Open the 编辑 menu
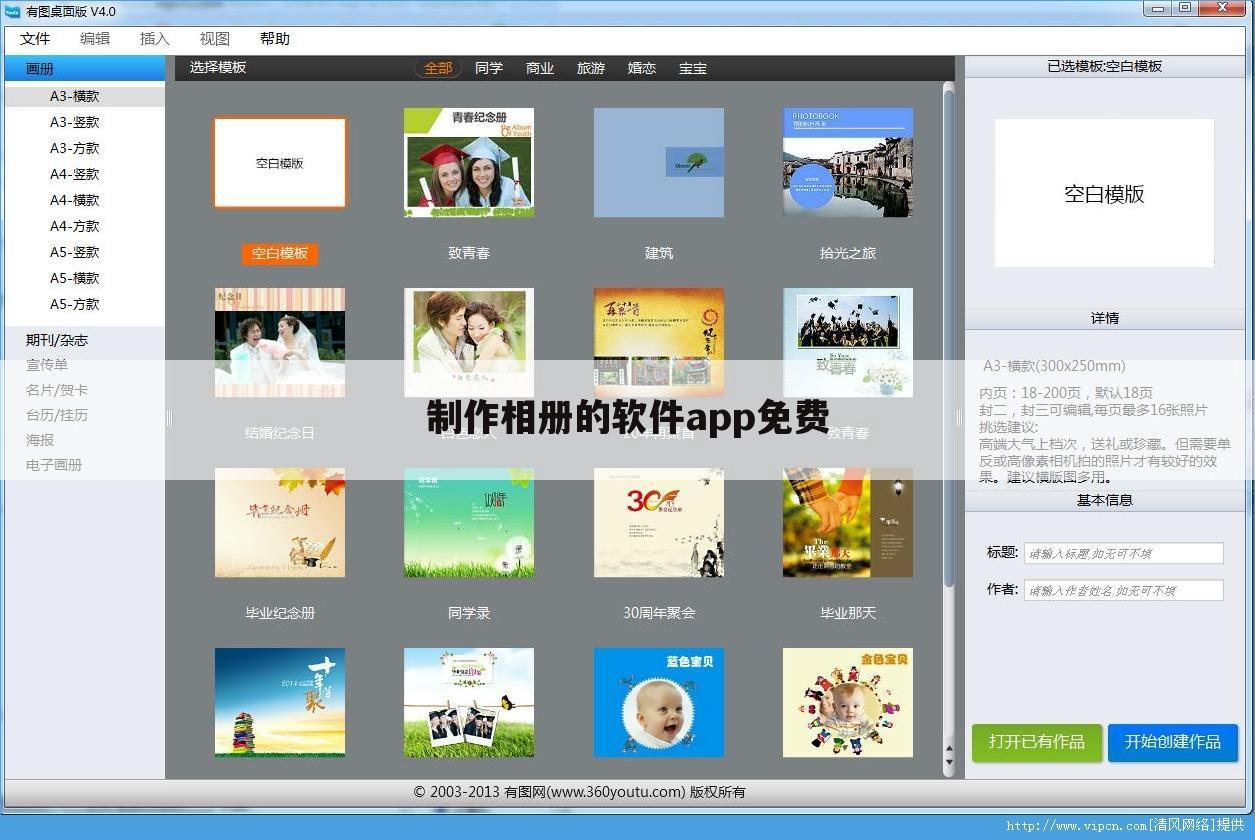 [95, 39]
